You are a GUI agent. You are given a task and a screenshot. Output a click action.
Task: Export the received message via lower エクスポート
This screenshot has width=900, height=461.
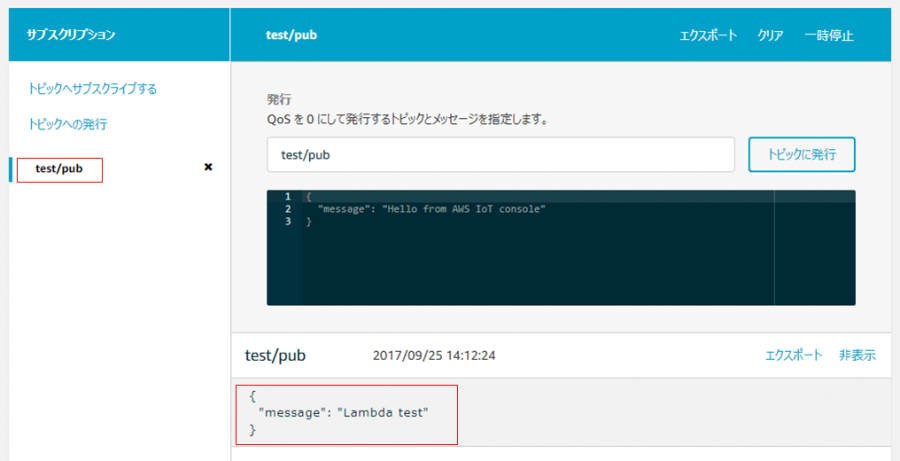[x=794, y=355]
